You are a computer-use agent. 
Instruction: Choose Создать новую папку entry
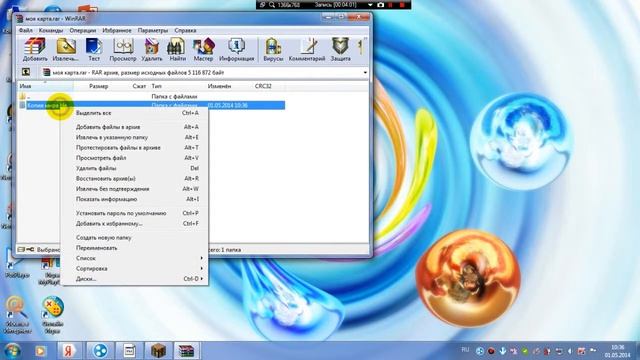135,238
